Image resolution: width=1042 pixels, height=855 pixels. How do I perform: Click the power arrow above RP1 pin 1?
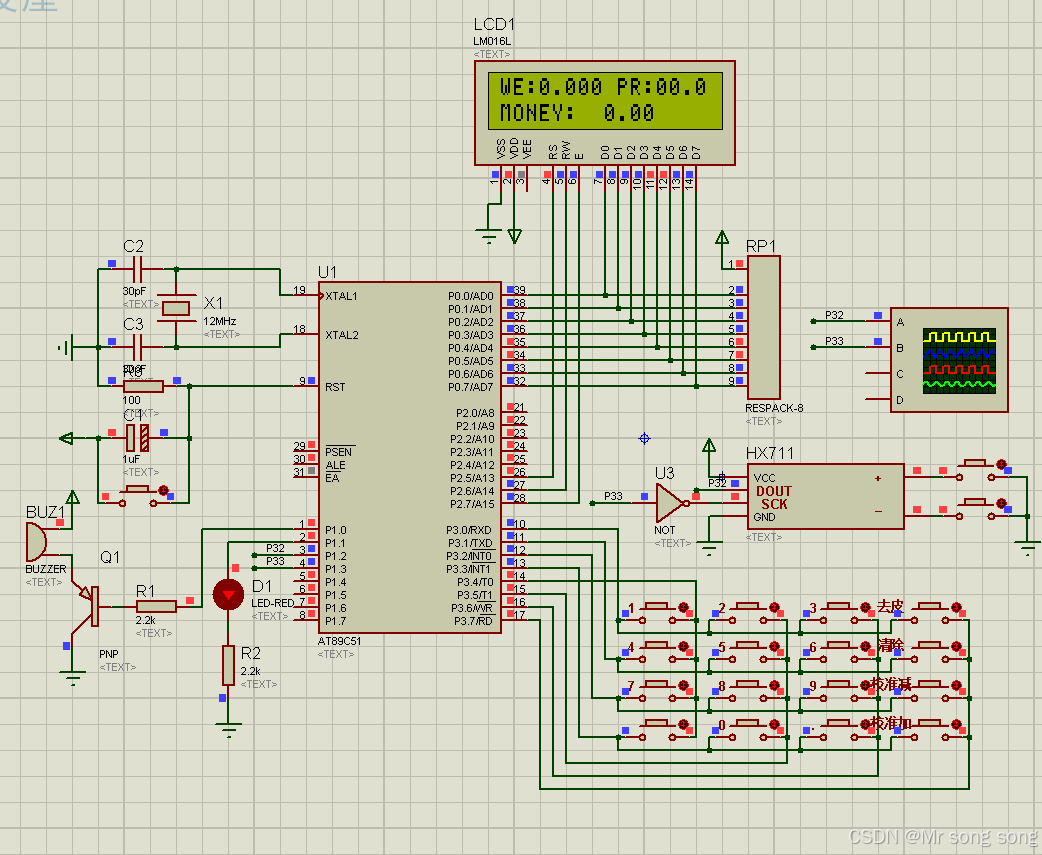pyautogui.click(x=722, y=237)
